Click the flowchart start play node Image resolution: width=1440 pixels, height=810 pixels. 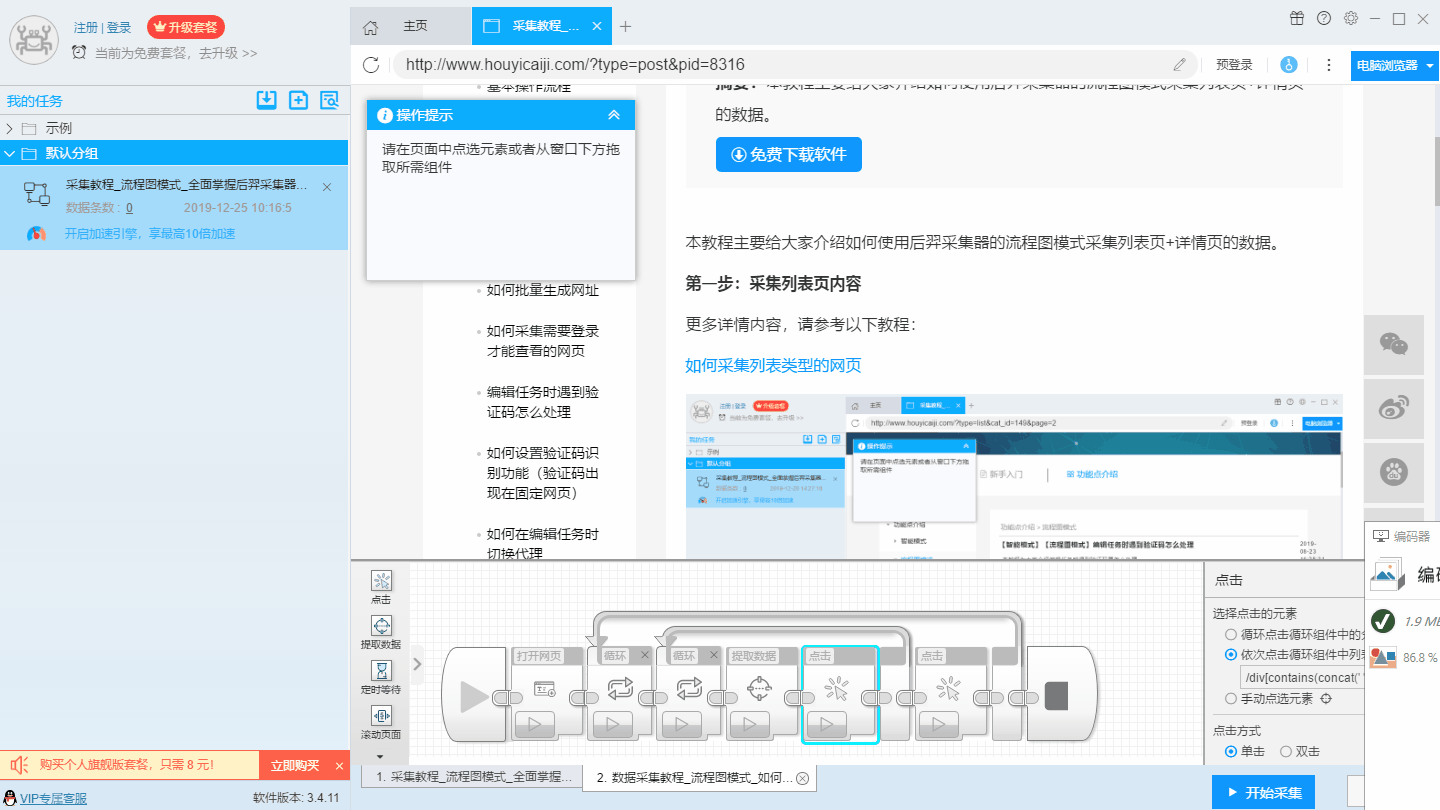coord(475,696)
